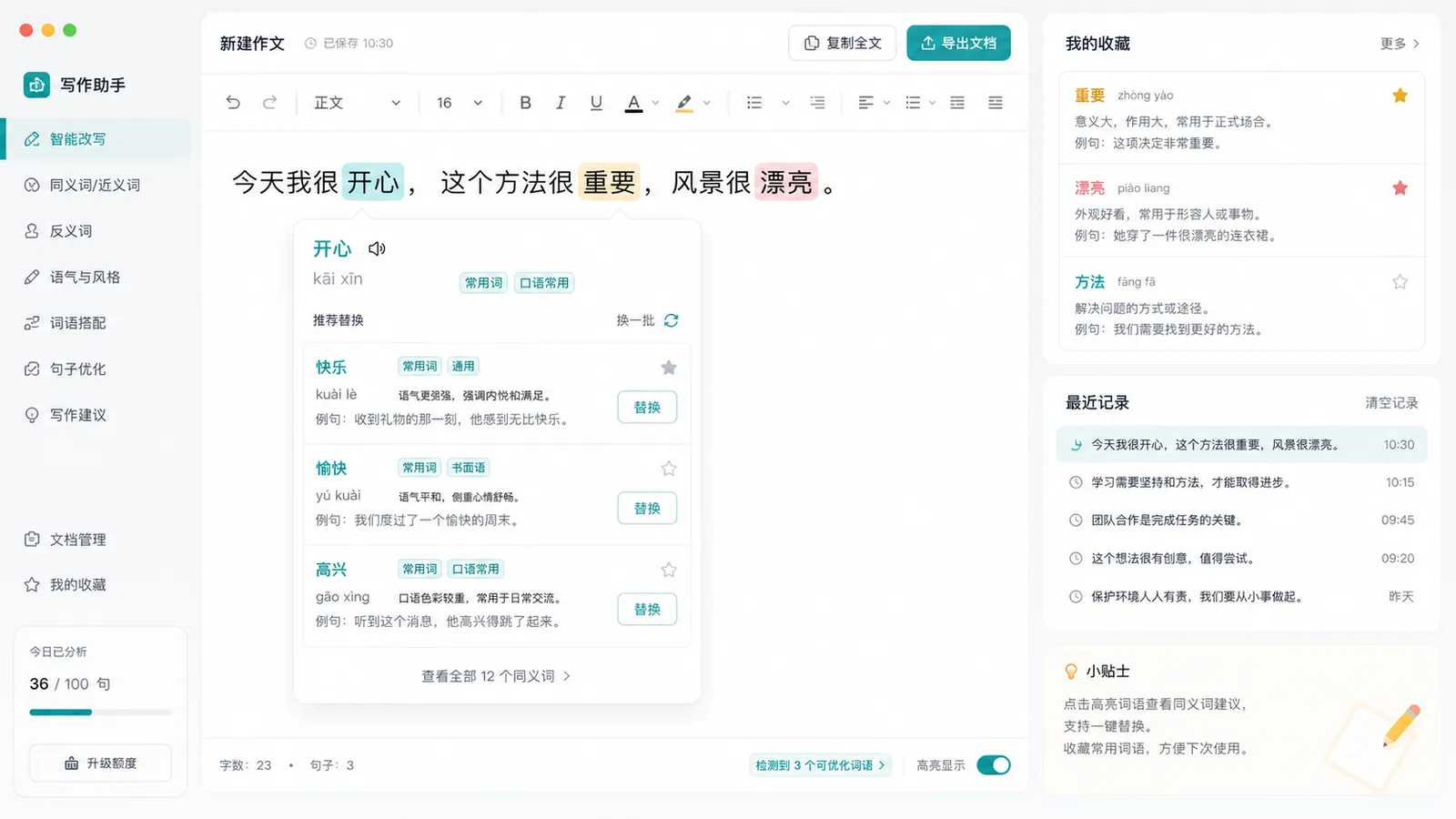
Task: Replace with 快乐 using 替换 button
Action: (x=647, y=408)
